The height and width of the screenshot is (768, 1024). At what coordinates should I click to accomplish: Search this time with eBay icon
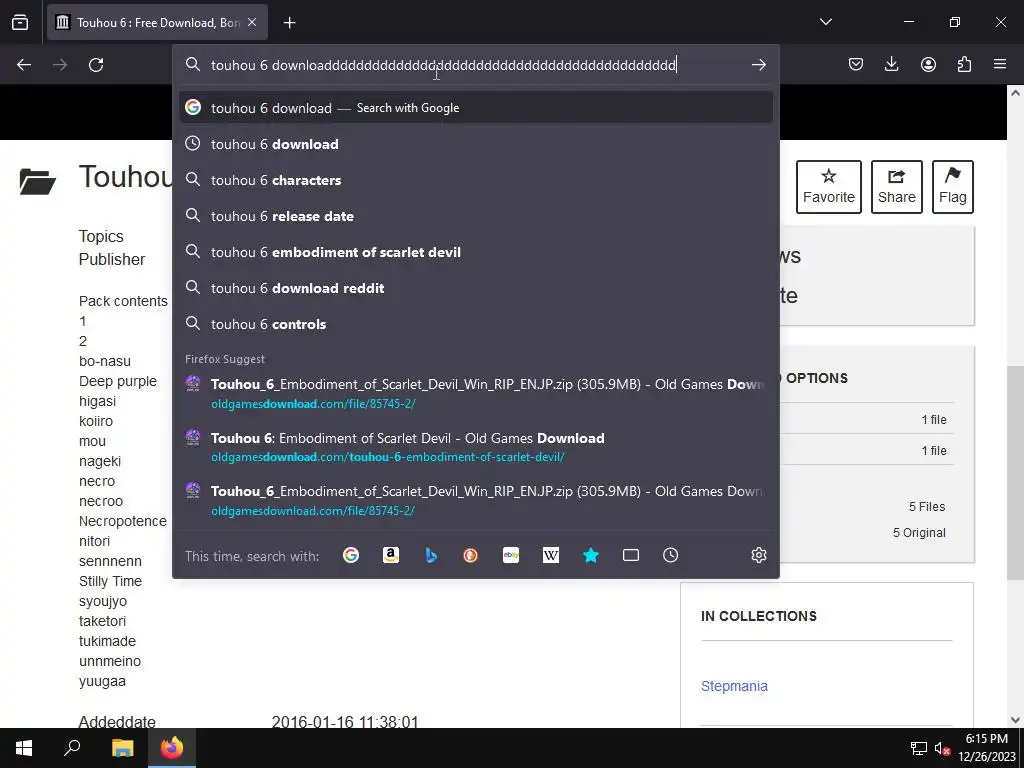coord(511,555)
